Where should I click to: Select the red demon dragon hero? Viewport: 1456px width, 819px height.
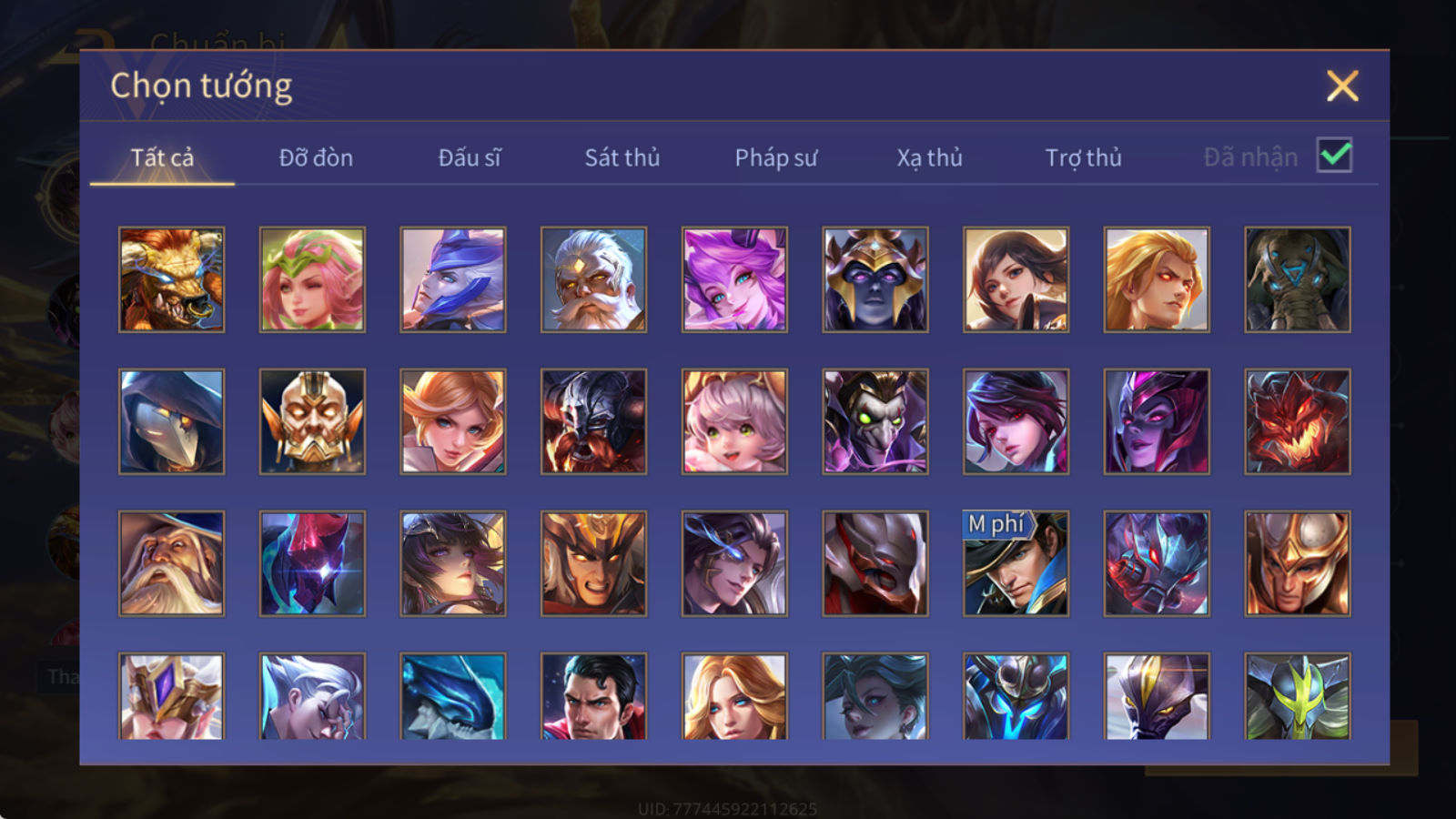click(x=1298, y=421)
